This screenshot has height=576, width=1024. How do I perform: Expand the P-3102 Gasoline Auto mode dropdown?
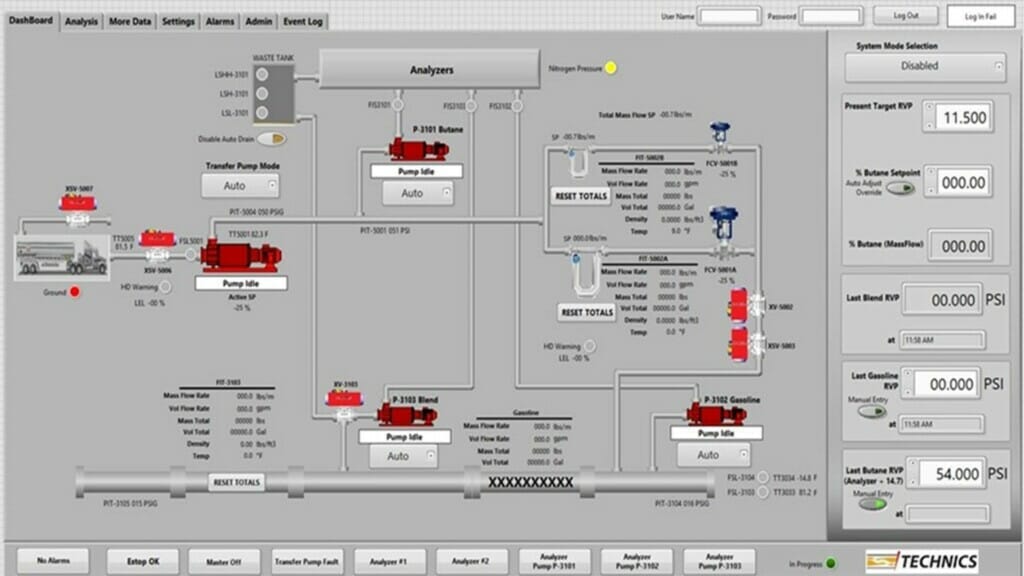pyautogui.click(x=713, y=455)
